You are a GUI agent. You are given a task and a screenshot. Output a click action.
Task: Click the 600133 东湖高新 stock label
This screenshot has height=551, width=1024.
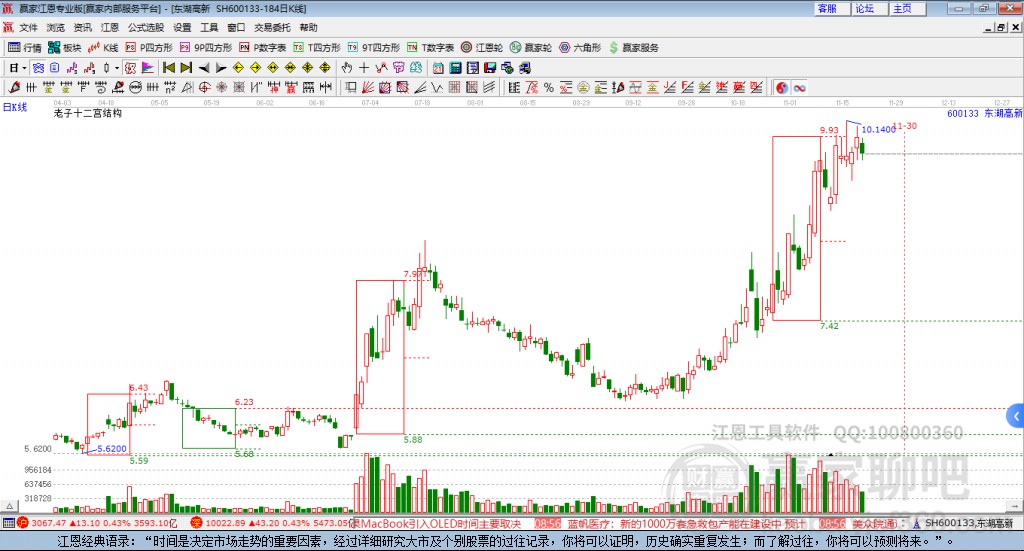(984, 113)
